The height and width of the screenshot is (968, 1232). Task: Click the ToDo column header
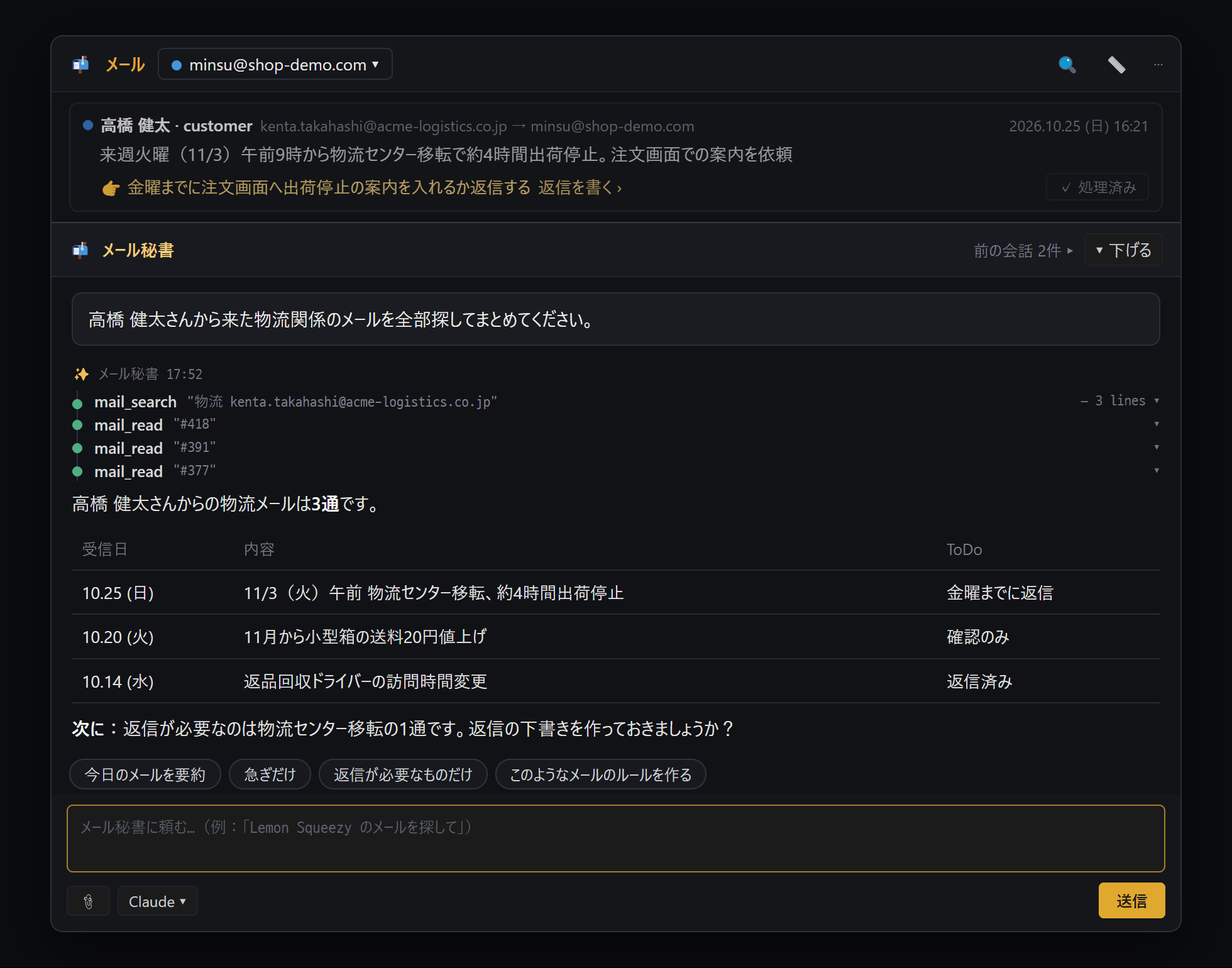coord(964,549)
